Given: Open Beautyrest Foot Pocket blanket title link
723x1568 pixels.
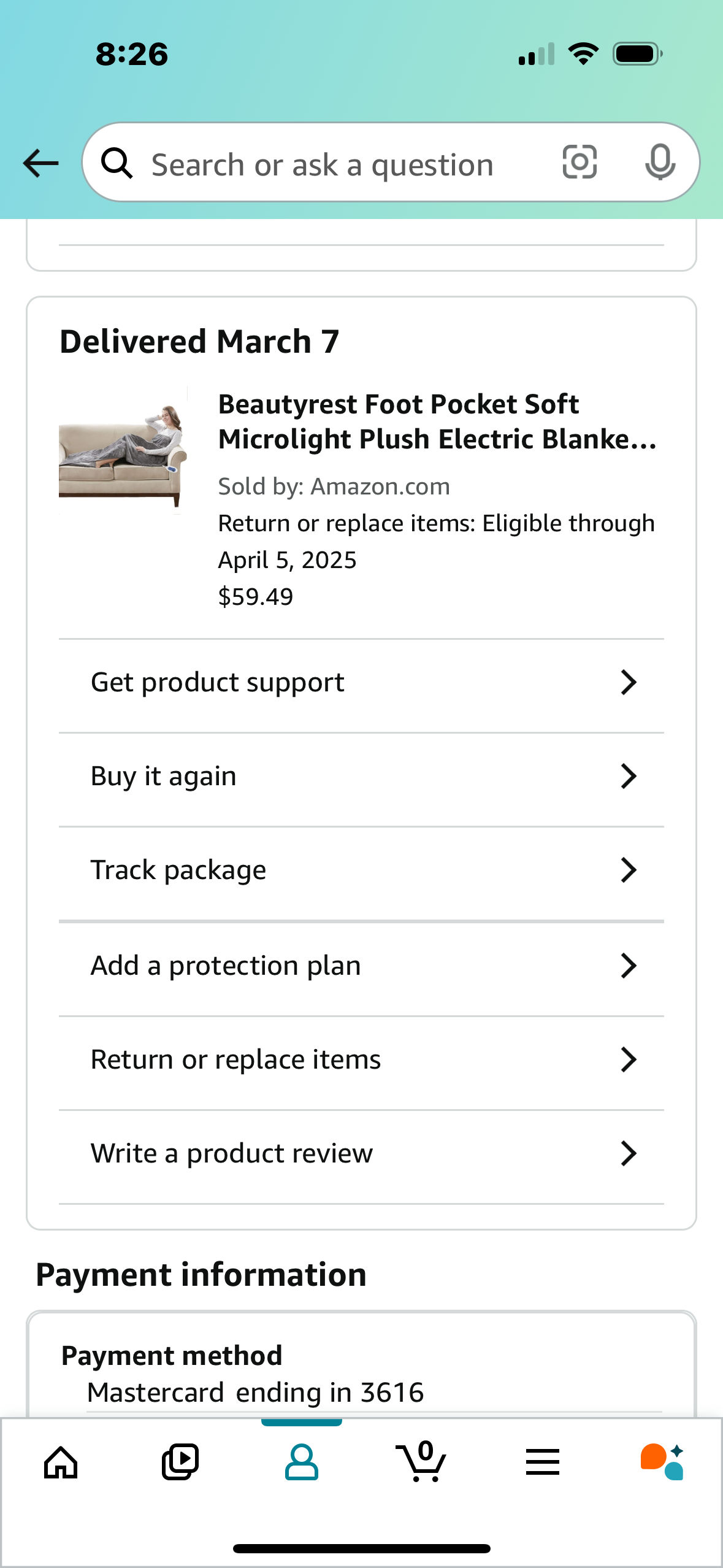Looking at the screenshot, I should point(437,421).
